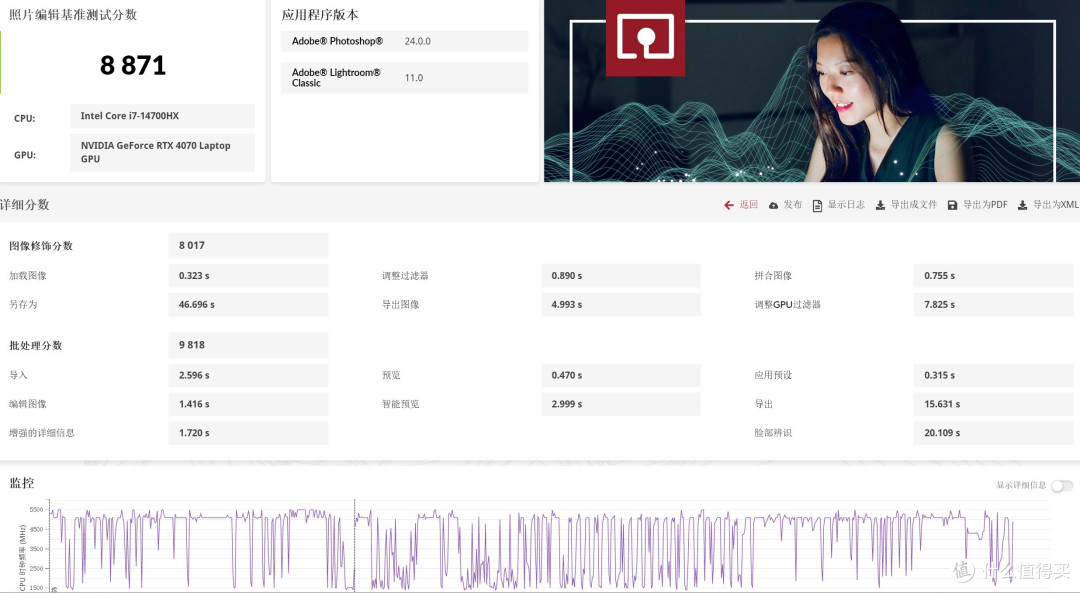Export as PDF via 导出为PDF

coord(985,205)
